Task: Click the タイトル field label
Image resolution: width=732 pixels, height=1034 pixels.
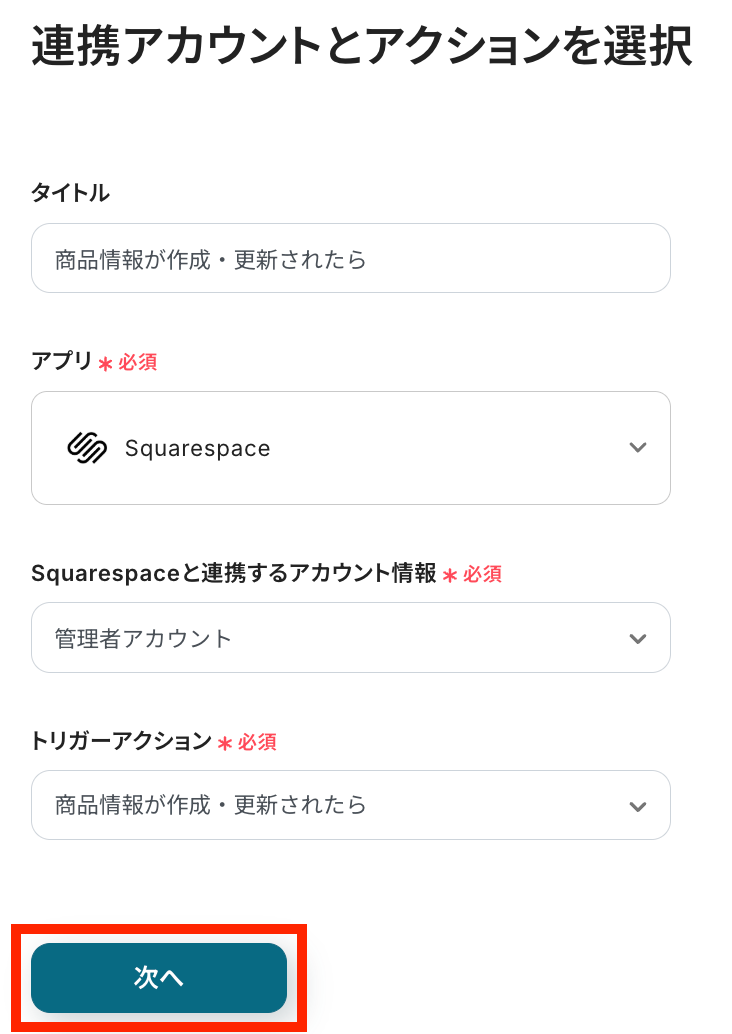Action: [70, 193]
